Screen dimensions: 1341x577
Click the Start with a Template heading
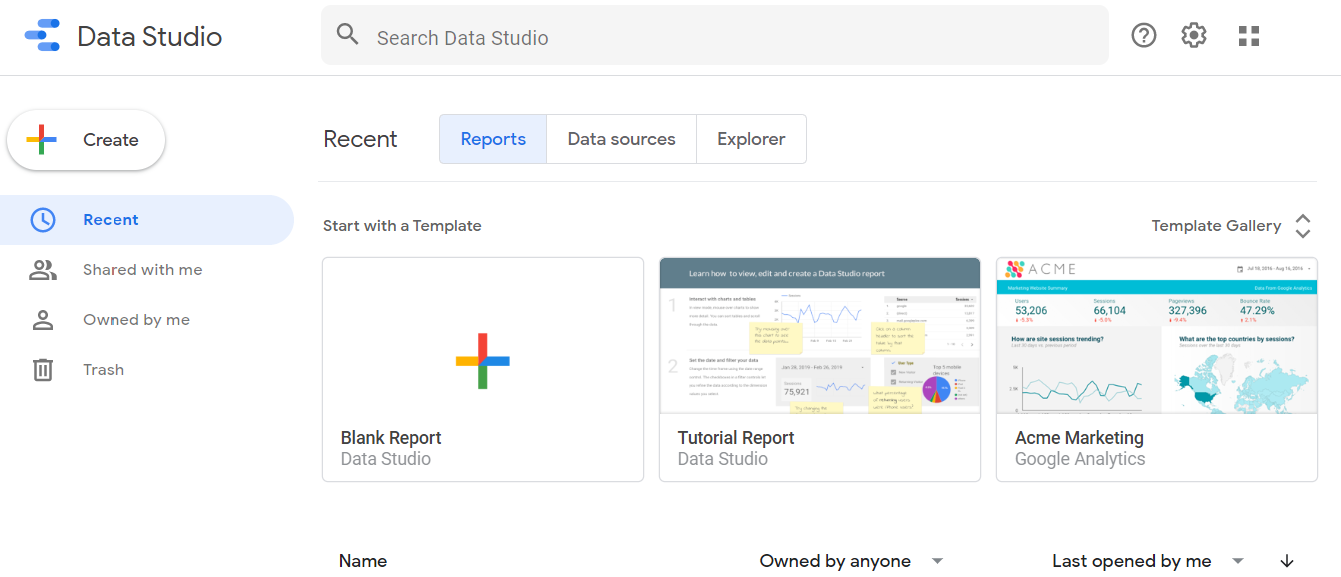(402, 226)
